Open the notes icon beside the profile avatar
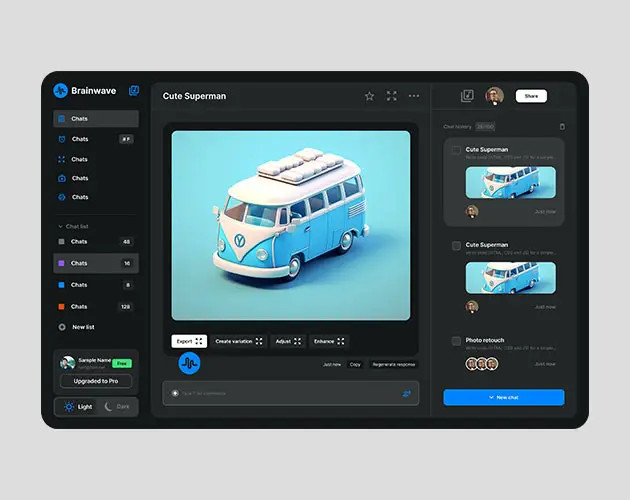The image size is (630, 500). [x=467, y=96]
